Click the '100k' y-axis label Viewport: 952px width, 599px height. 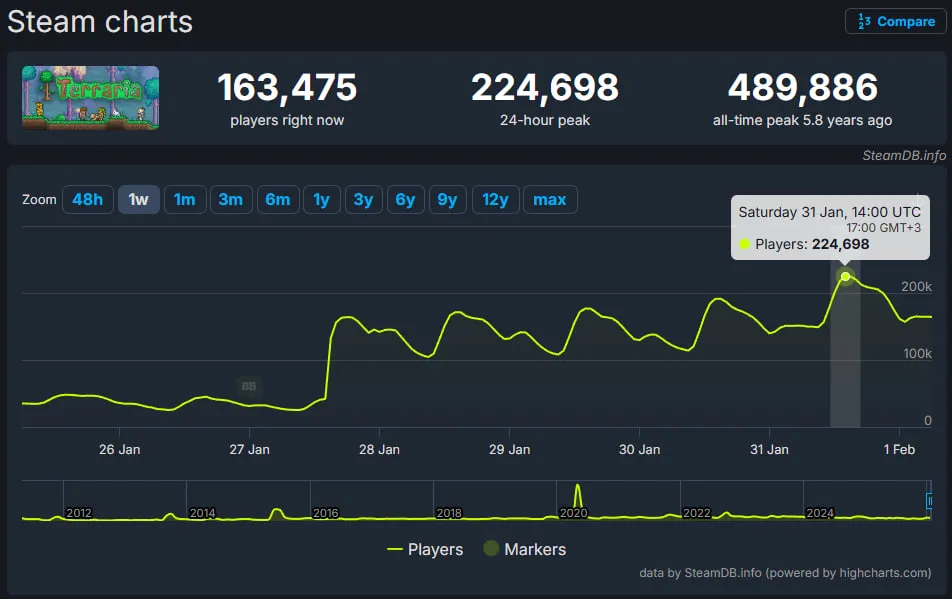click(917, 354)
